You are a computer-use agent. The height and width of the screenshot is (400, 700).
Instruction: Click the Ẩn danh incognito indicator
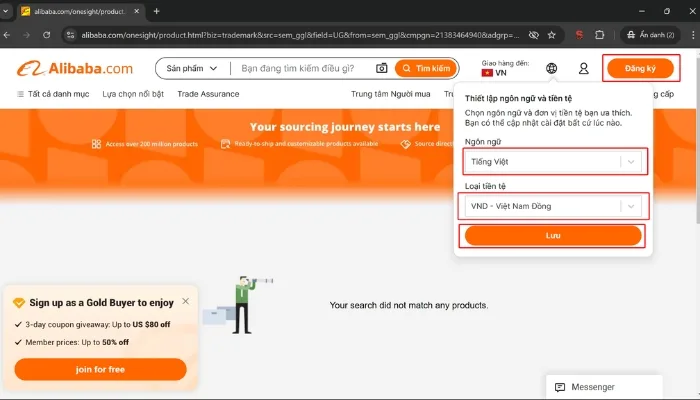pyautogui.click(x=650, y=35)
